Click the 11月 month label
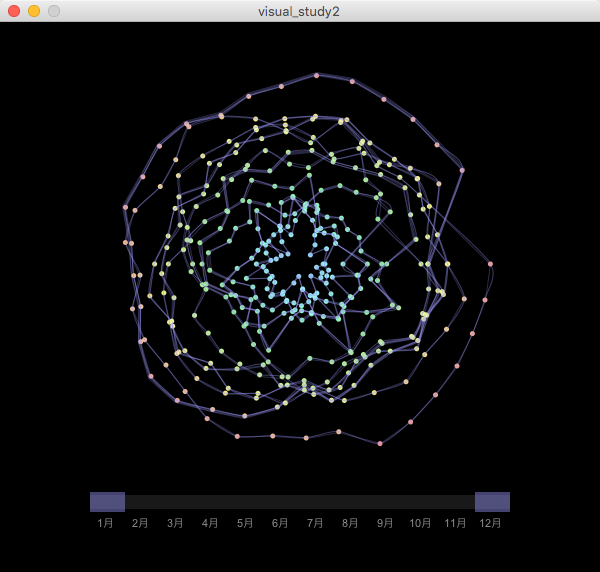Viewport: 600px width, 572px height. 455,523
